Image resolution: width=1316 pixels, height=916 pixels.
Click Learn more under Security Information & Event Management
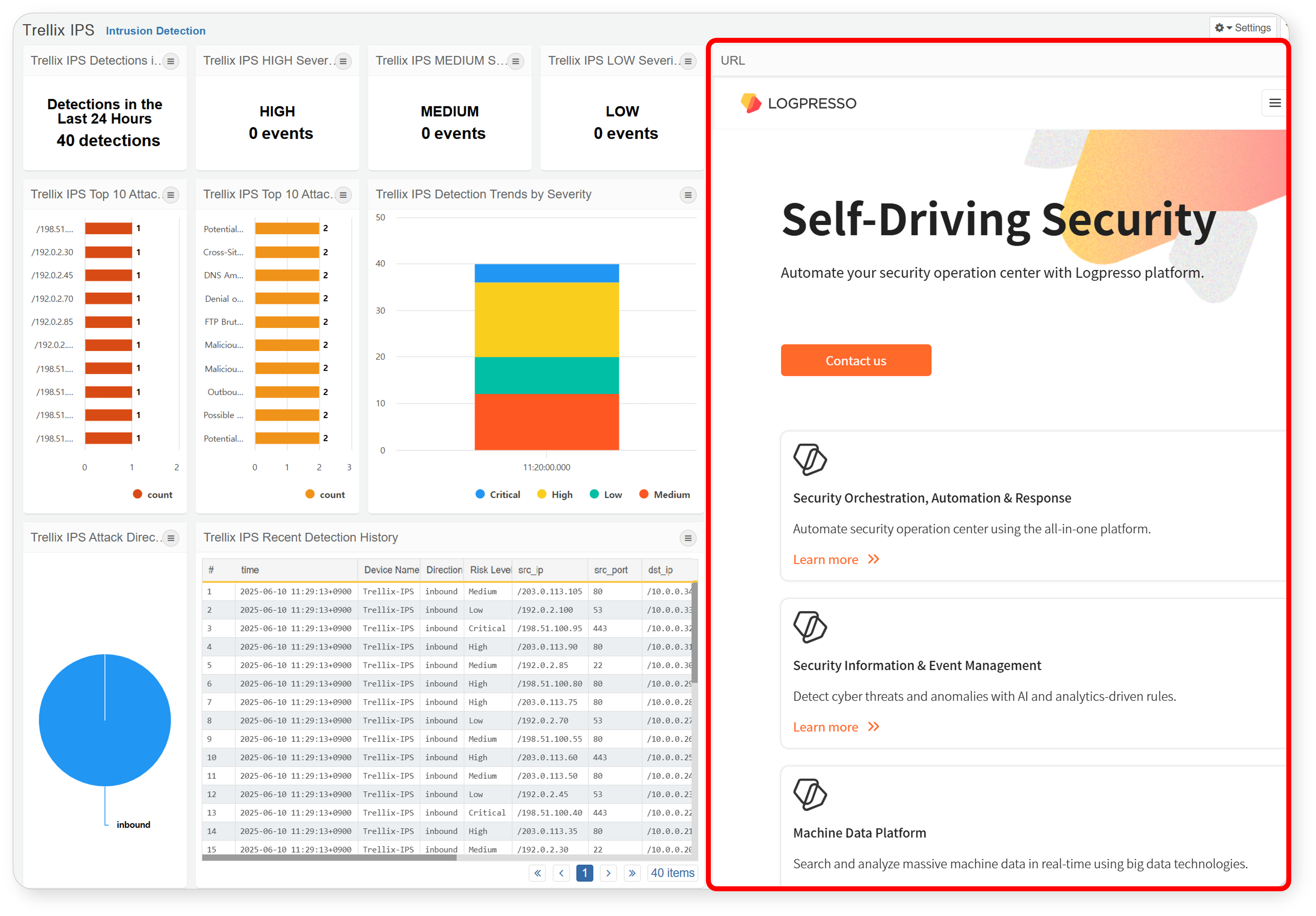click(836, 727)
